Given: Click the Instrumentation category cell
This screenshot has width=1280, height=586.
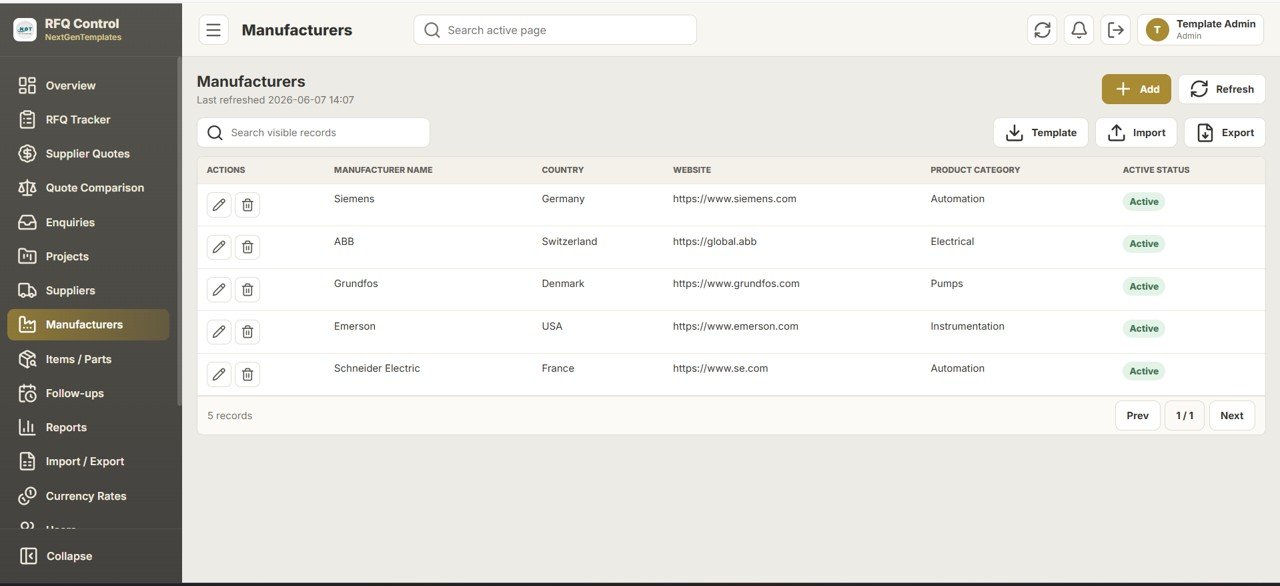Looking at the screenshot, I should (x=967, y=326).
